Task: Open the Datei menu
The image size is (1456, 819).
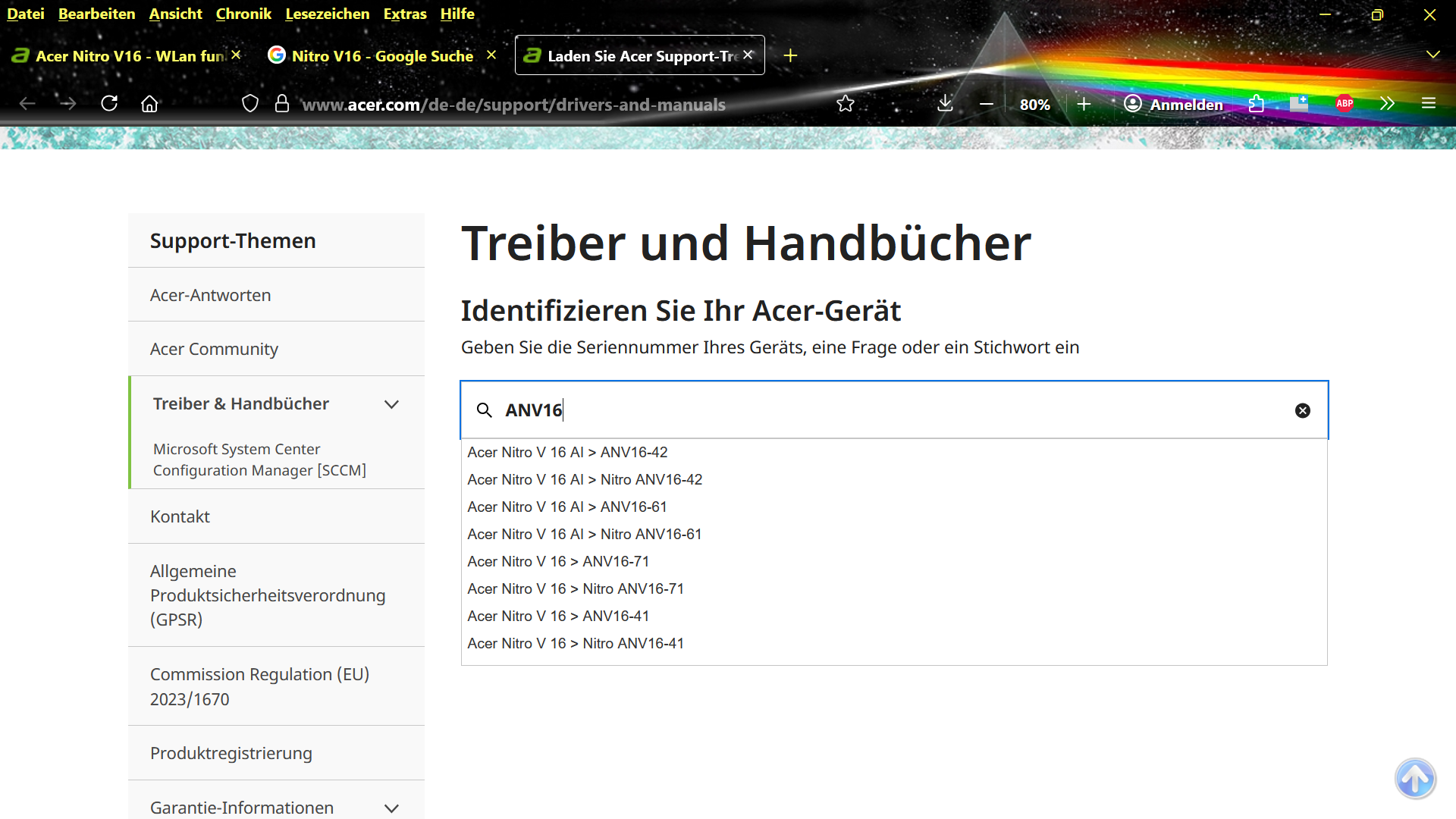Action: (25, 14)
